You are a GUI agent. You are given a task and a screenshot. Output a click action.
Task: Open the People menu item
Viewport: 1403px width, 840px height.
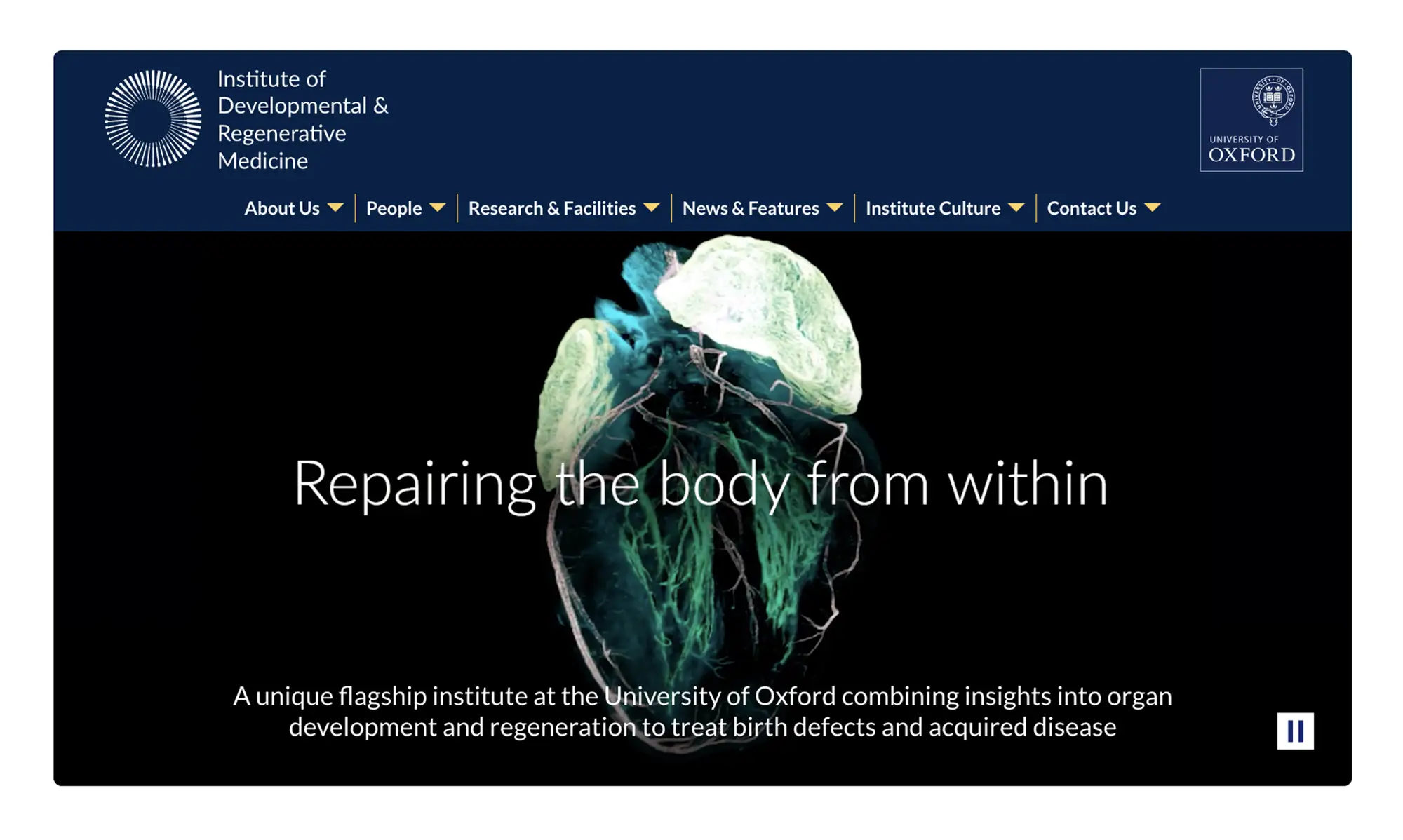(x=393, y=208)
